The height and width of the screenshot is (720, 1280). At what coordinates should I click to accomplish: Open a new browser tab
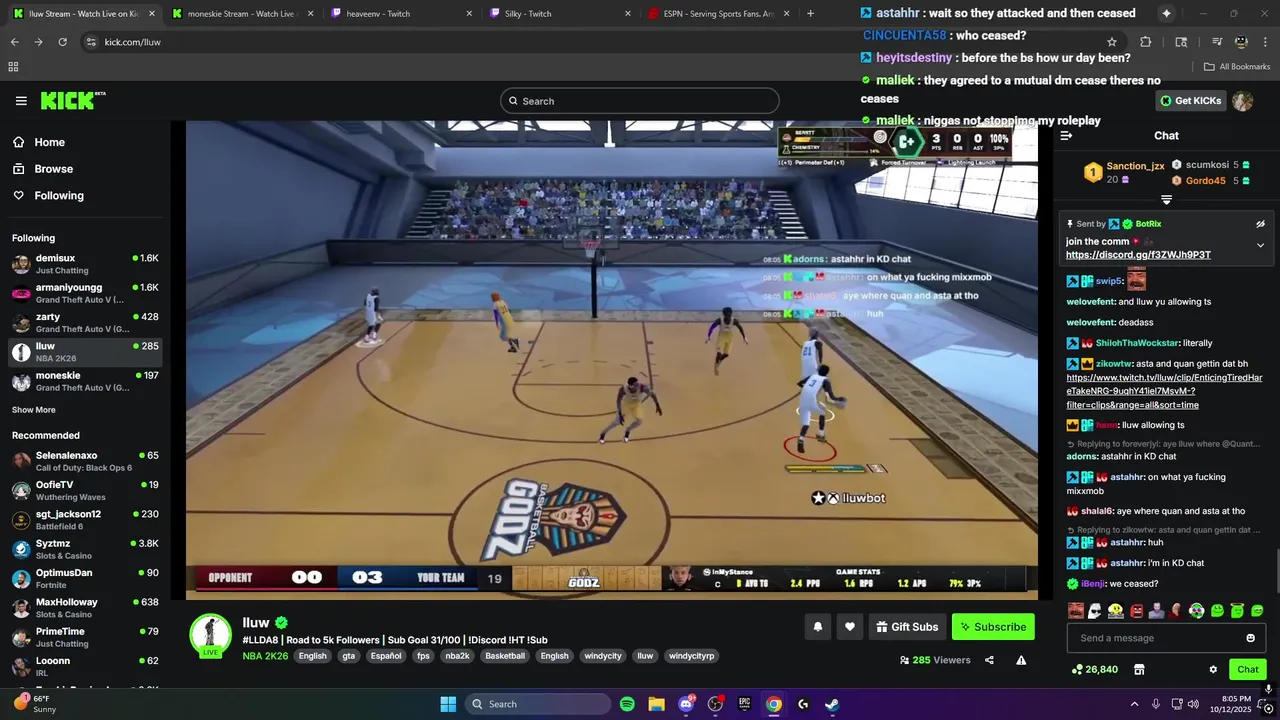(810, 14)
